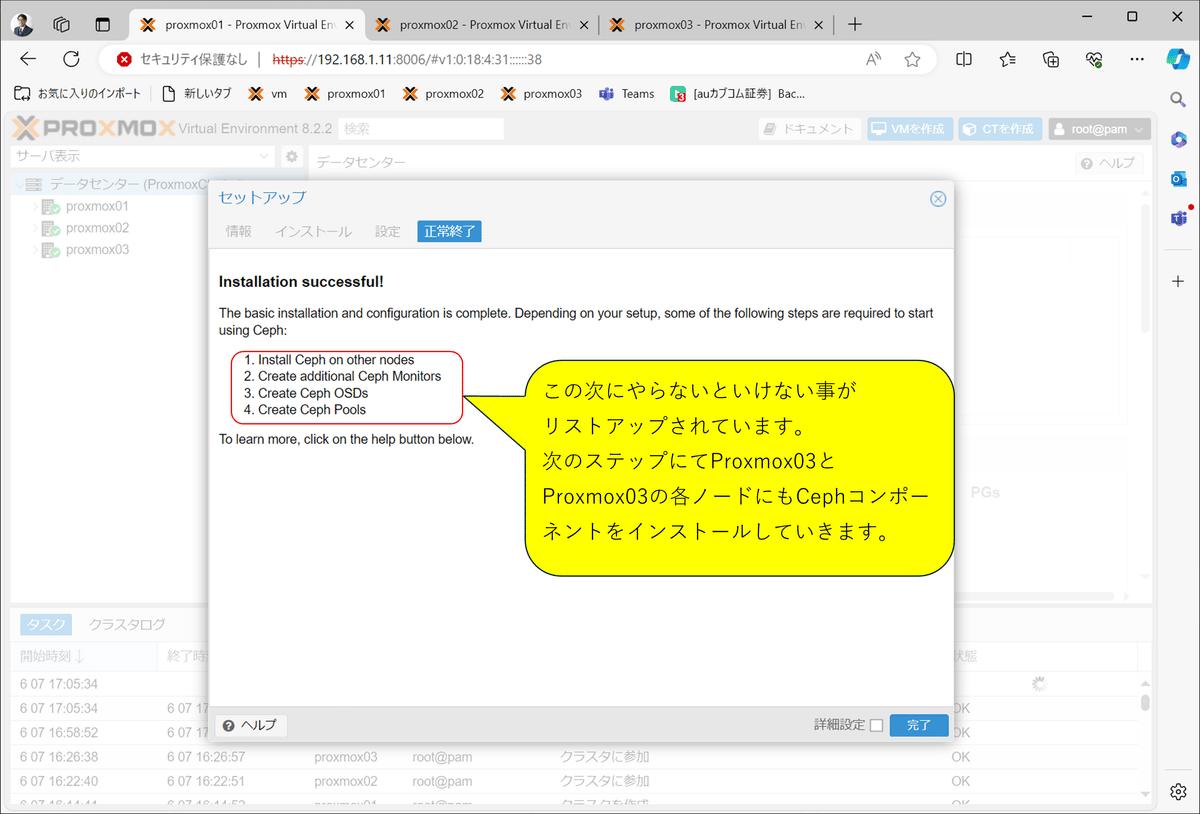Open the Teams bookmark
This screenshot has width=1200, height=814.
pyautogui.click(x=626, y=94)
